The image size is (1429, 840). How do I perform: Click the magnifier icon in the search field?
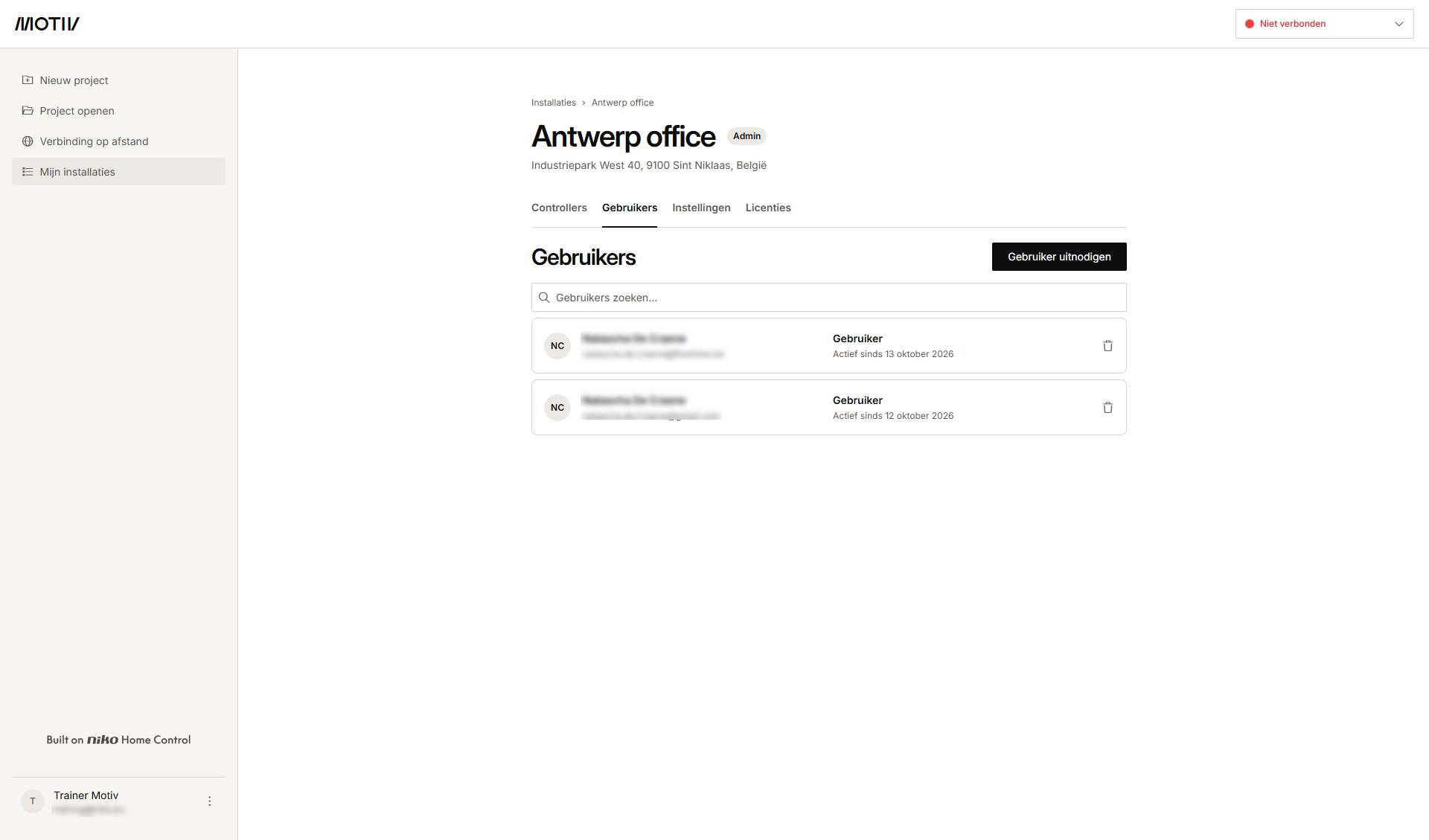tap(544, 298)
